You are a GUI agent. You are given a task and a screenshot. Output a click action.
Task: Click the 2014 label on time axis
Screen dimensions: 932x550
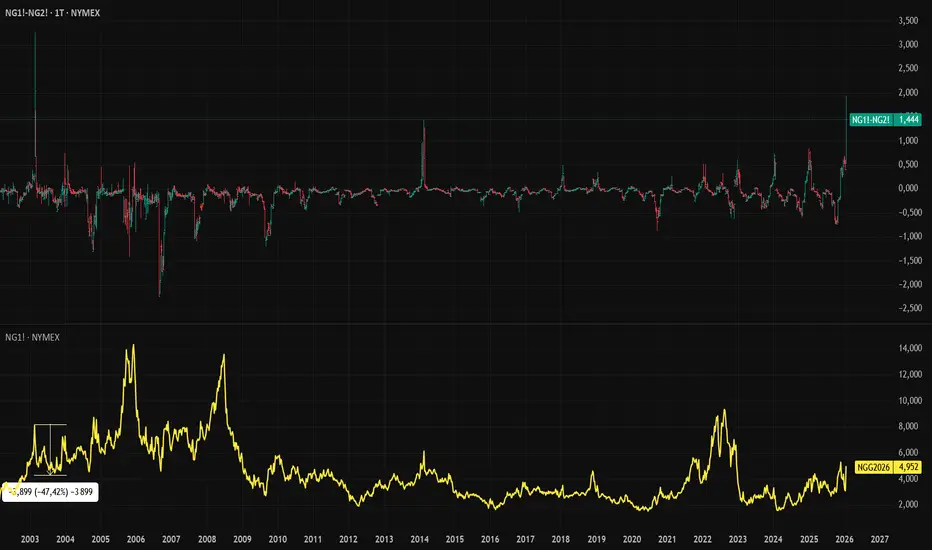click(x=420, y=539)
